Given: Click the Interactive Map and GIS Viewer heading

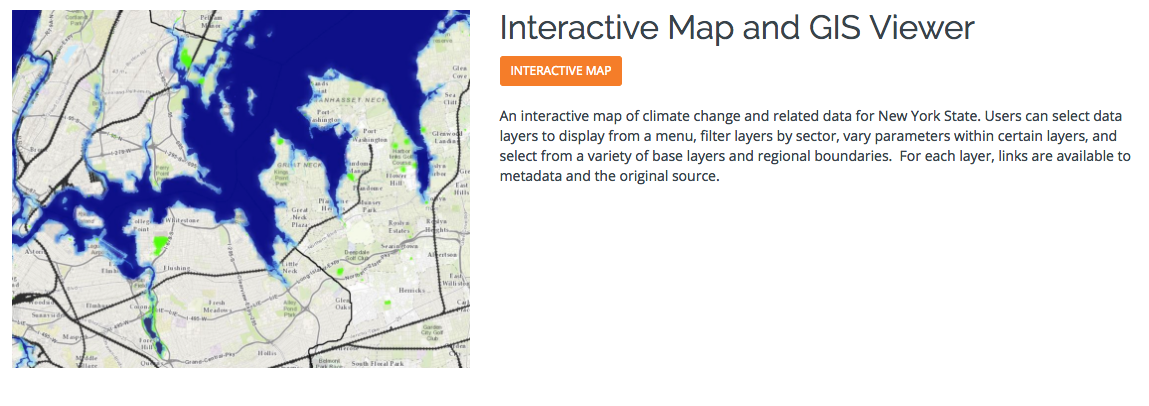Looking at the screenshot, I should 736,27.
